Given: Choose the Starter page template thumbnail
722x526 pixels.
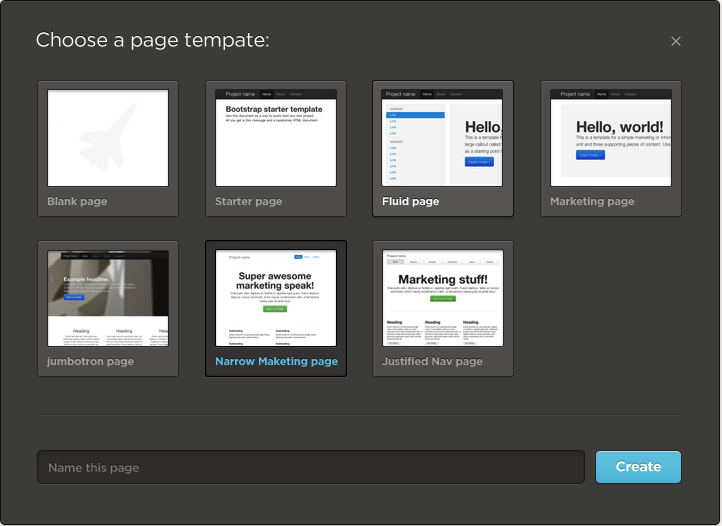Looking at the screenshot, I should tap(276, 138).
